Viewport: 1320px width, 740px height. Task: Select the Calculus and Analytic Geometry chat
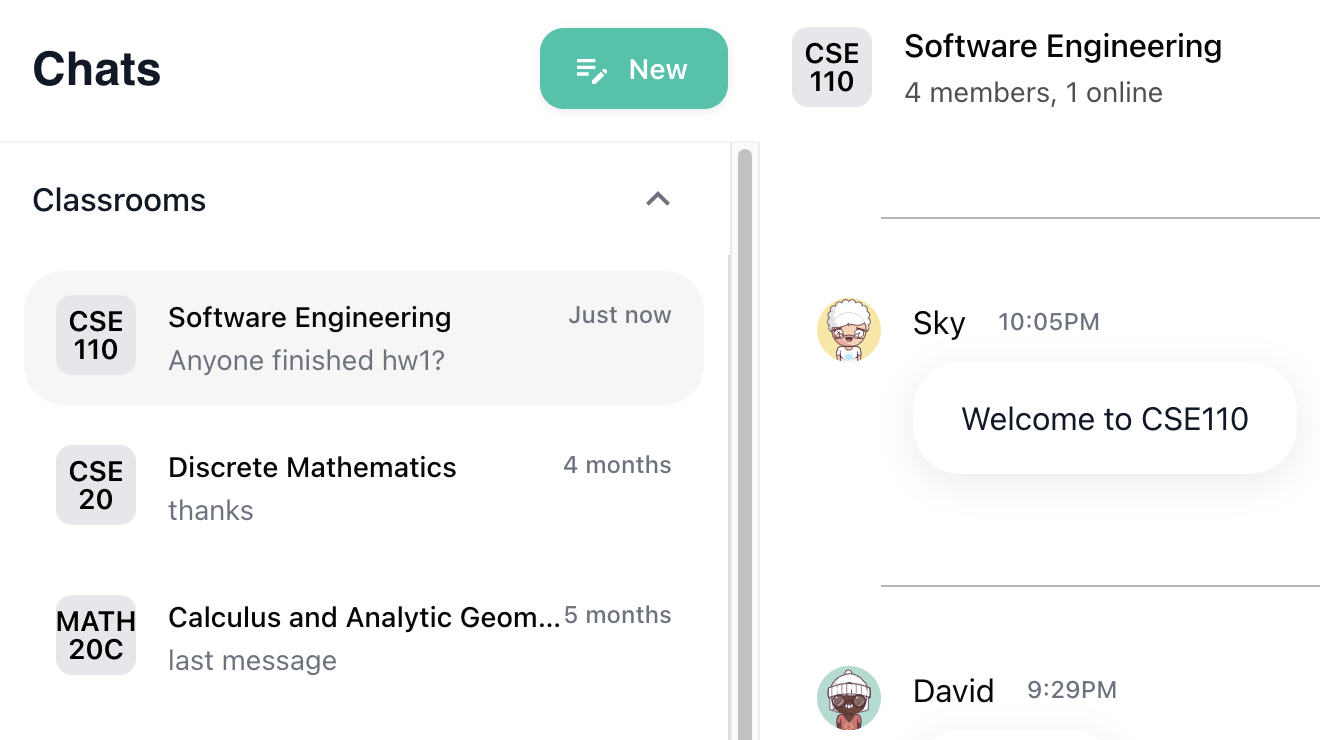(x=364, y=638)
